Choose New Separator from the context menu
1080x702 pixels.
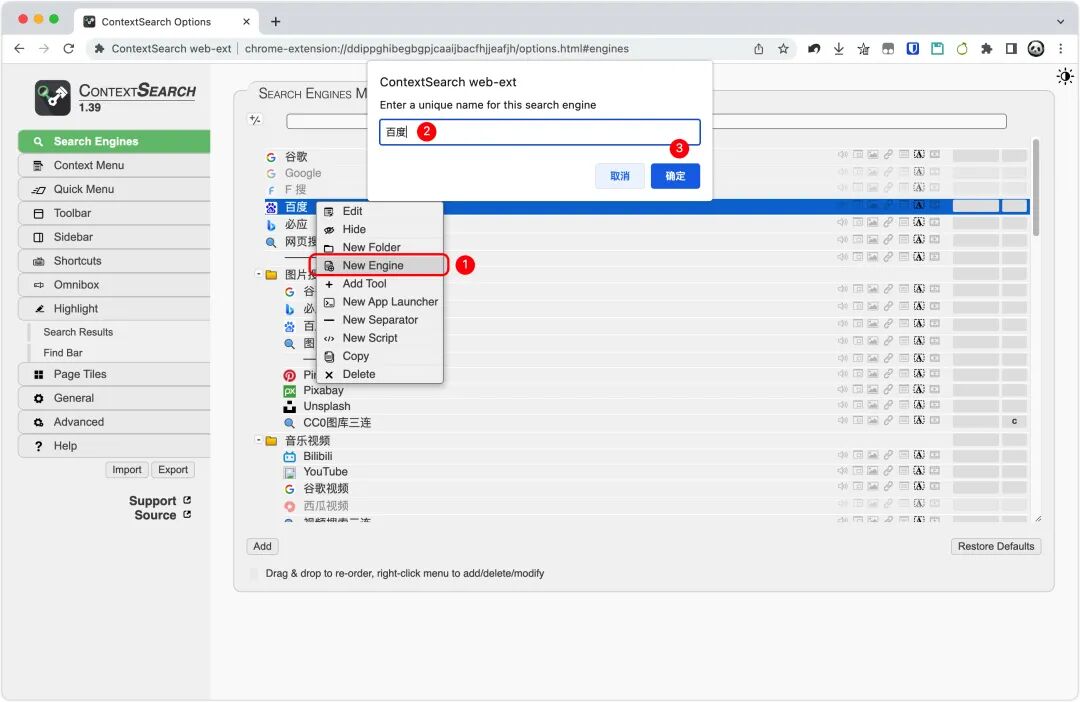click(380, 320)
